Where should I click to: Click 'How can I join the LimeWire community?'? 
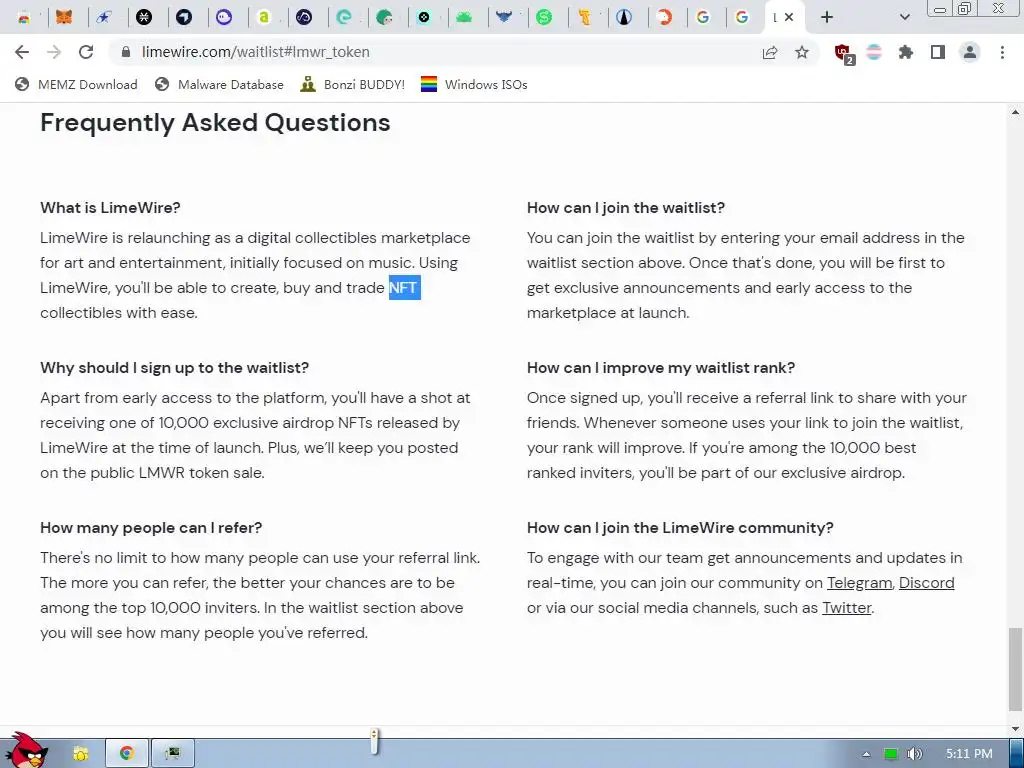(680, 528)
